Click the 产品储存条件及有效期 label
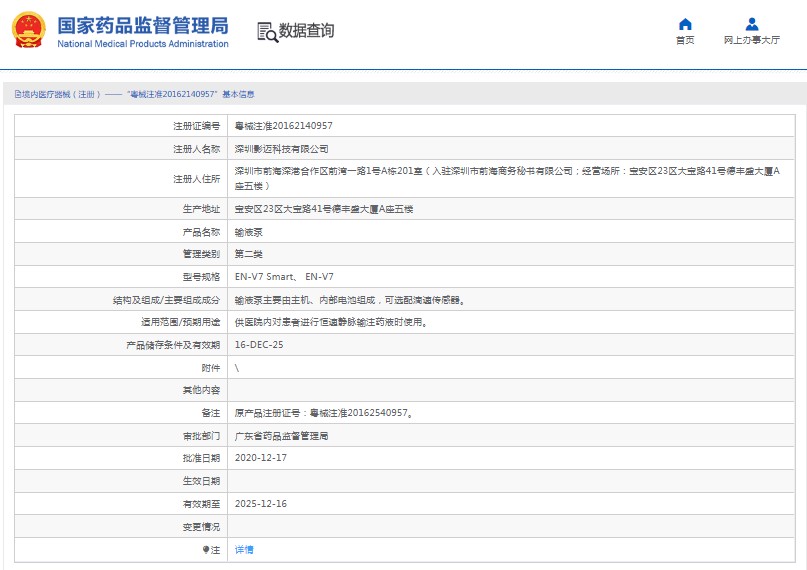 tap(173, 345)
